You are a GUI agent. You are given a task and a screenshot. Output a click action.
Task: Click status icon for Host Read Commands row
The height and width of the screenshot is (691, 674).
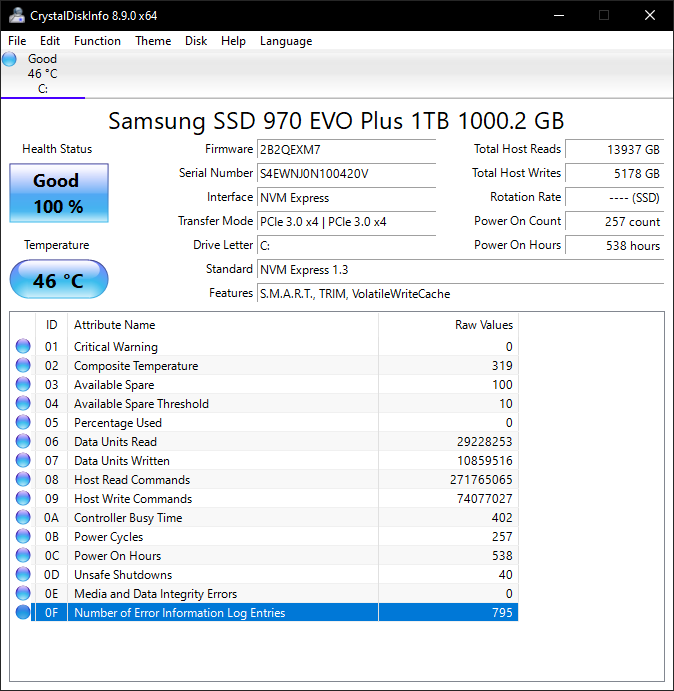(x=23, y=479)
